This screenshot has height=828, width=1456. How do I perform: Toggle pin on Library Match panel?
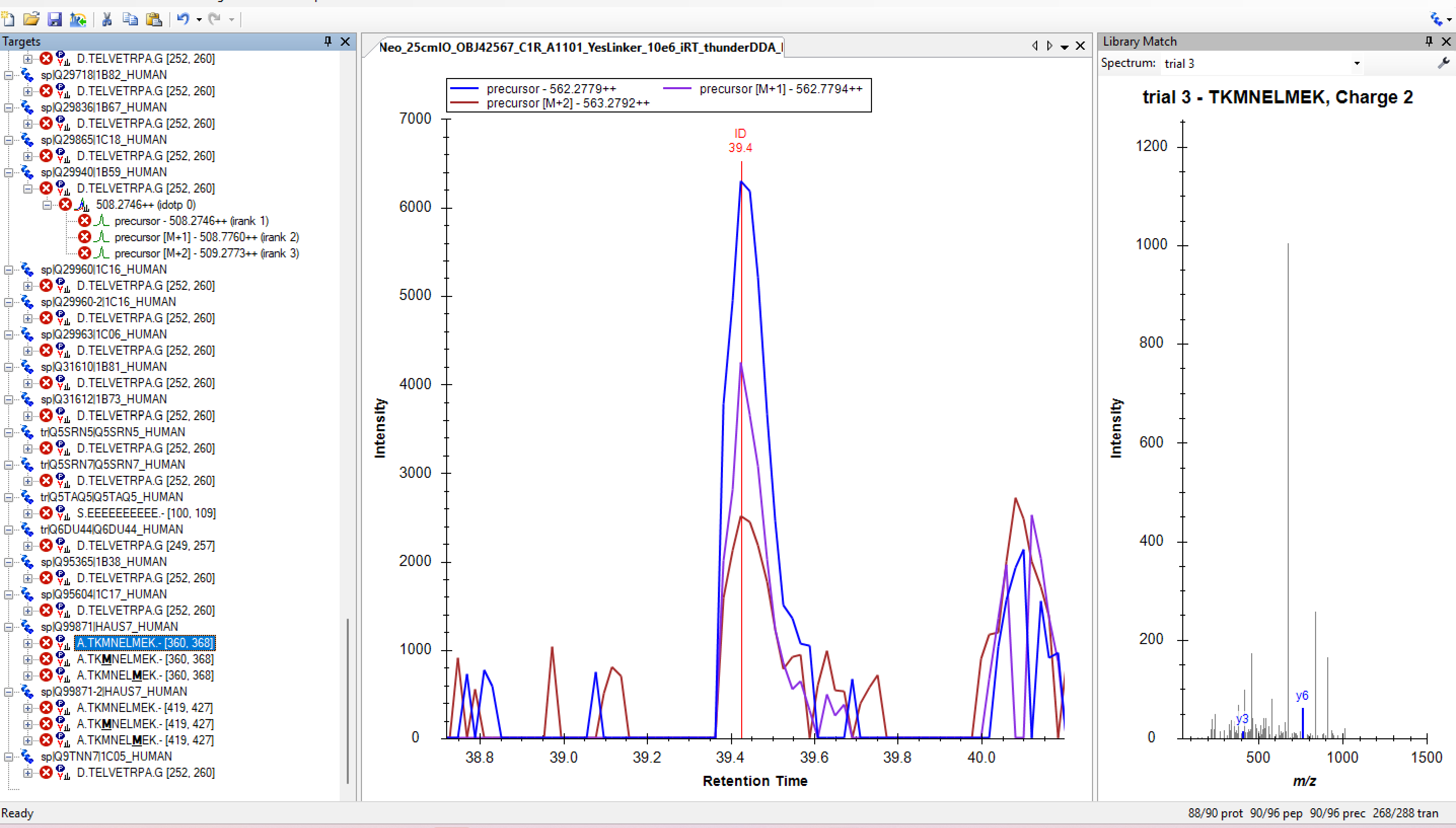coord(1429,41)
